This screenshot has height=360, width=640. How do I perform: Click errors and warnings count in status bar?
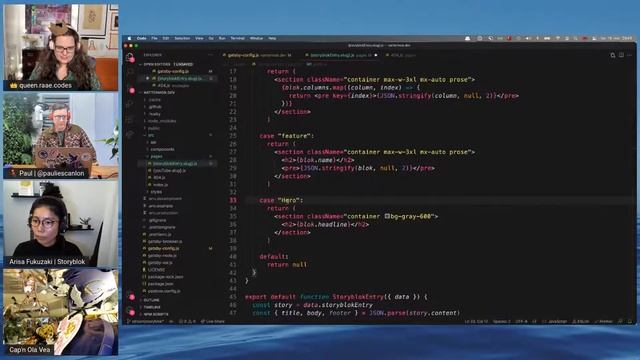pos(187,322)
